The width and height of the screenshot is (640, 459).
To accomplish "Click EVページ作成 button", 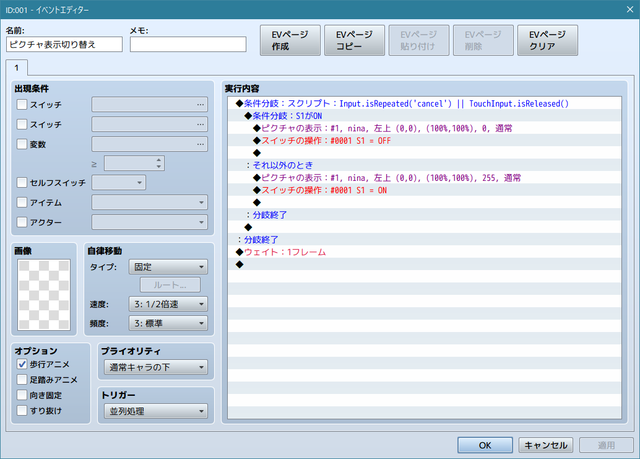I will click(290, 40).
